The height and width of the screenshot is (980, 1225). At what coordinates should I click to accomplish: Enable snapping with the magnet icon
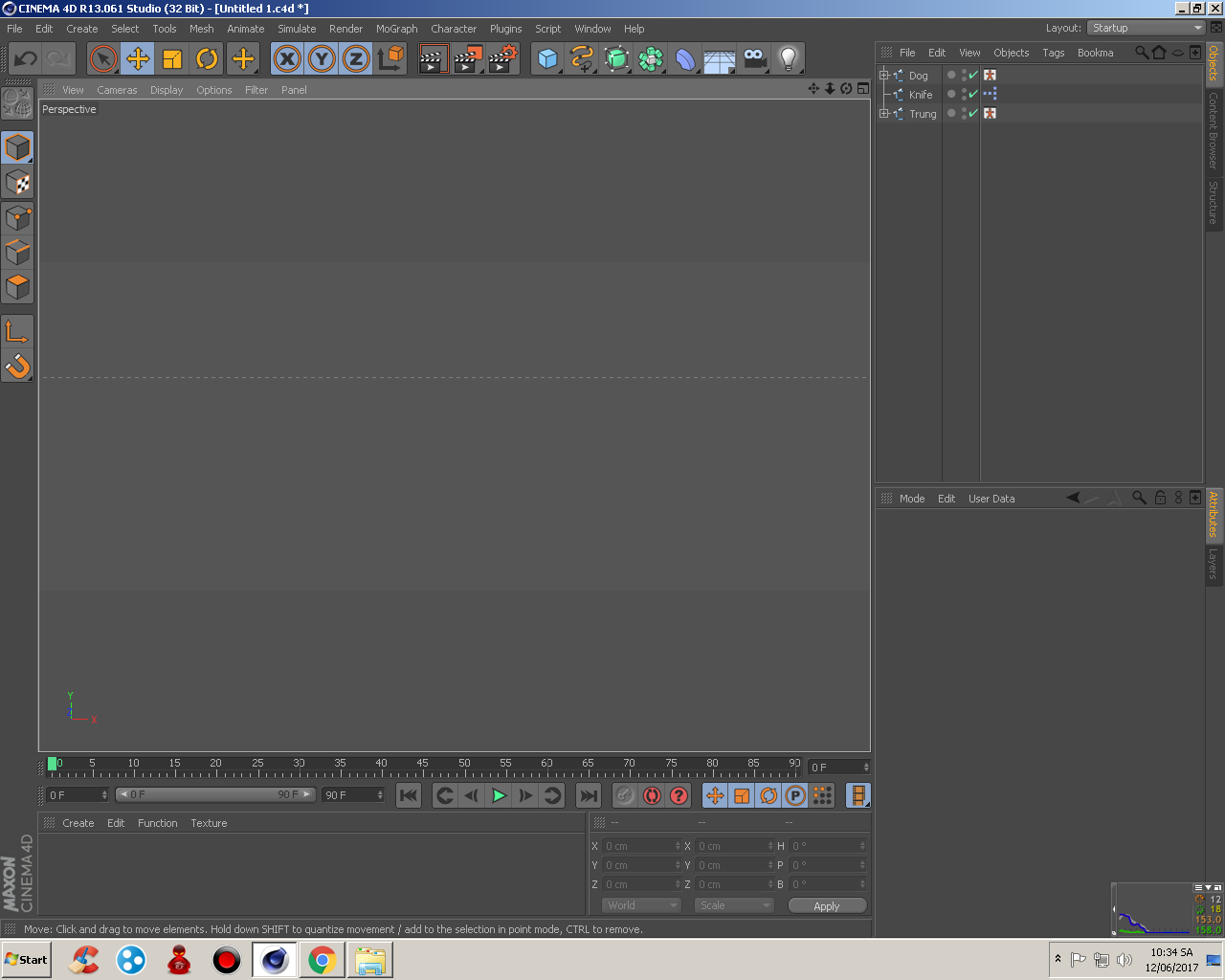[17, 366]
